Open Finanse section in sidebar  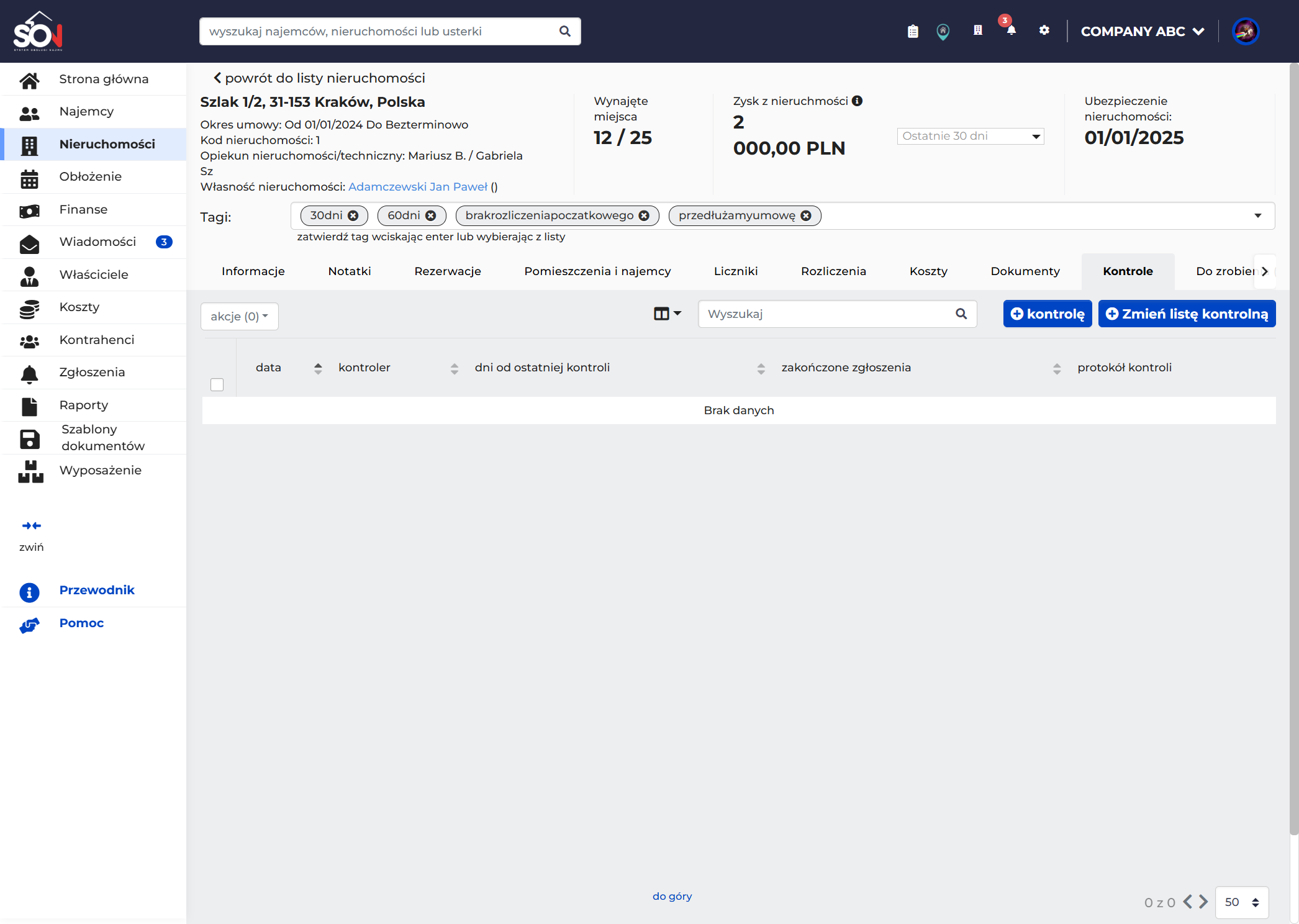93,210
